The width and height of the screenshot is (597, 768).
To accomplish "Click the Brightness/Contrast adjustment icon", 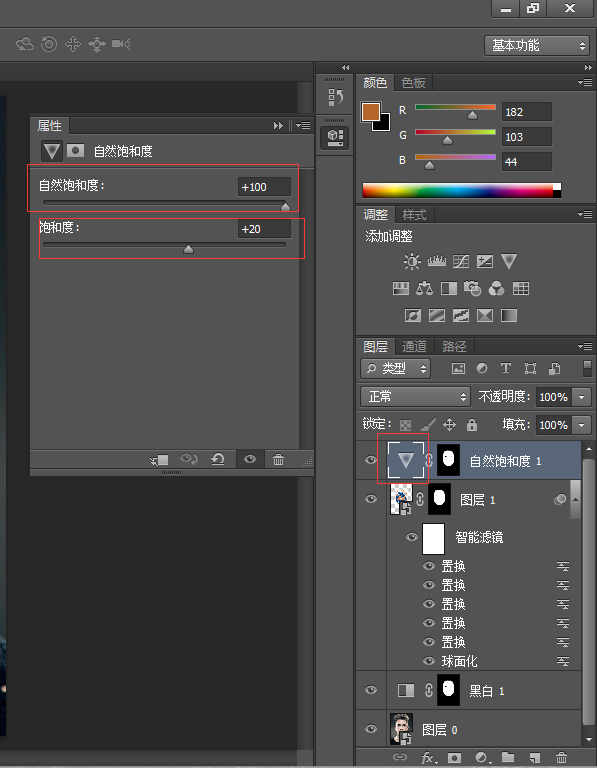I will (412, 261).
